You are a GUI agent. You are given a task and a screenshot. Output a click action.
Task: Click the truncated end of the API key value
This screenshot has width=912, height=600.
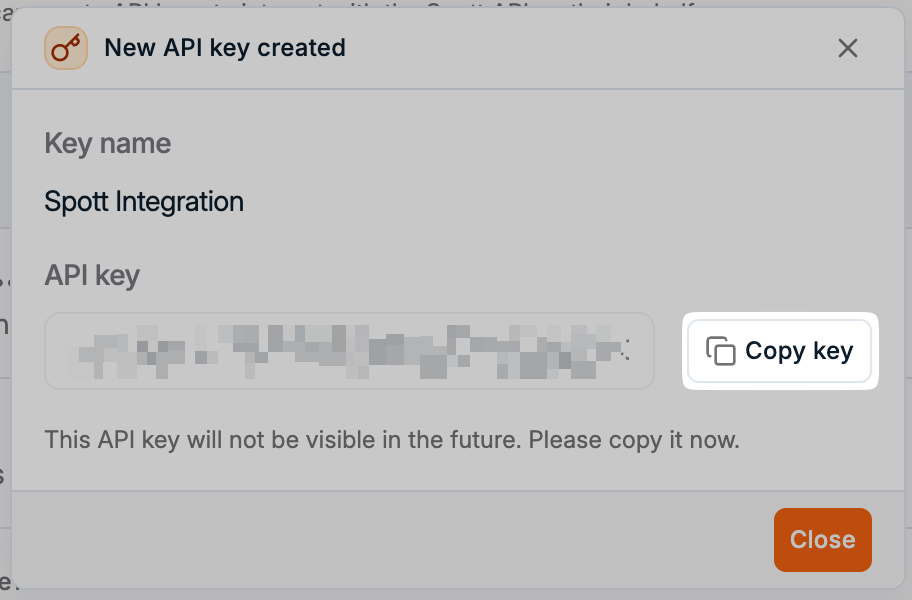(x=626, y=351)
